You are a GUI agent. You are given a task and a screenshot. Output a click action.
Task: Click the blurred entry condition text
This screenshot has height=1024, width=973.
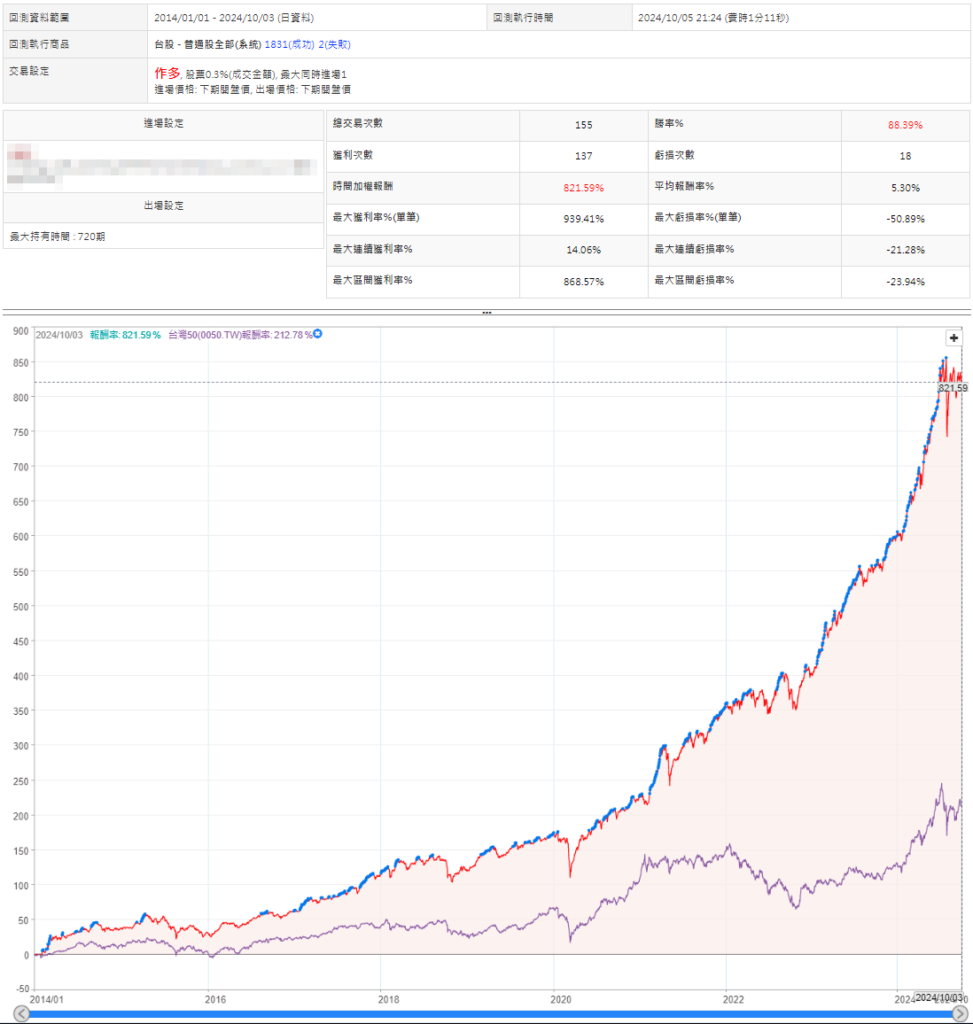150,166
